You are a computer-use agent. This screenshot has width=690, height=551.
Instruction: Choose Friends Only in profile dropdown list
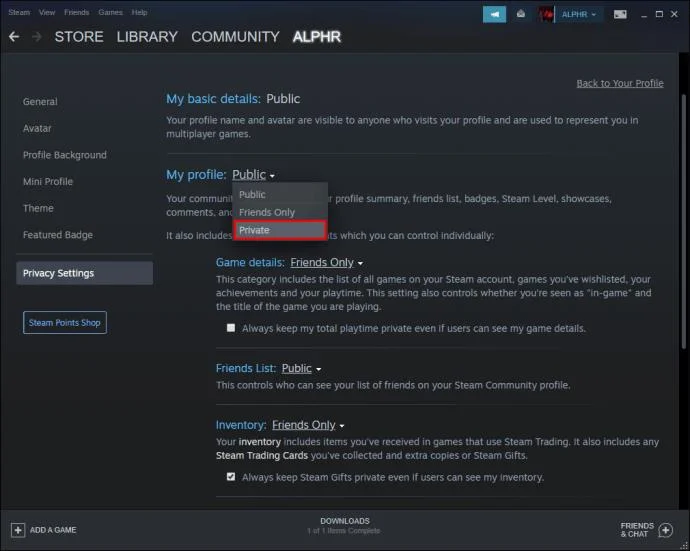280,212
